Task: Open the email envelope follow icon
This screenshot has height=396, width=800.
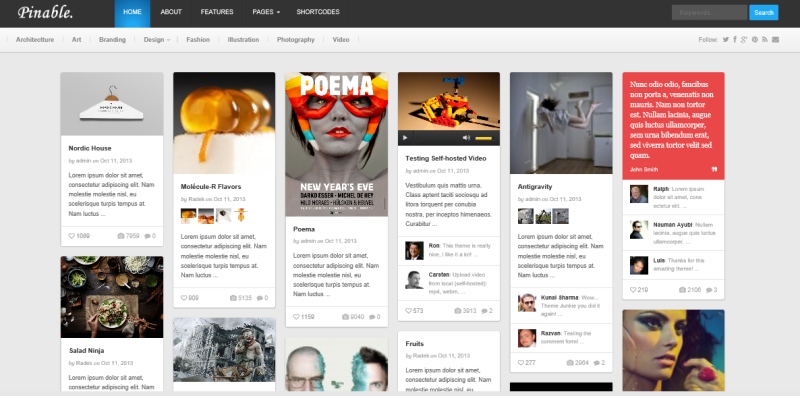Action: pyautogui.click(x=776, y=39)
